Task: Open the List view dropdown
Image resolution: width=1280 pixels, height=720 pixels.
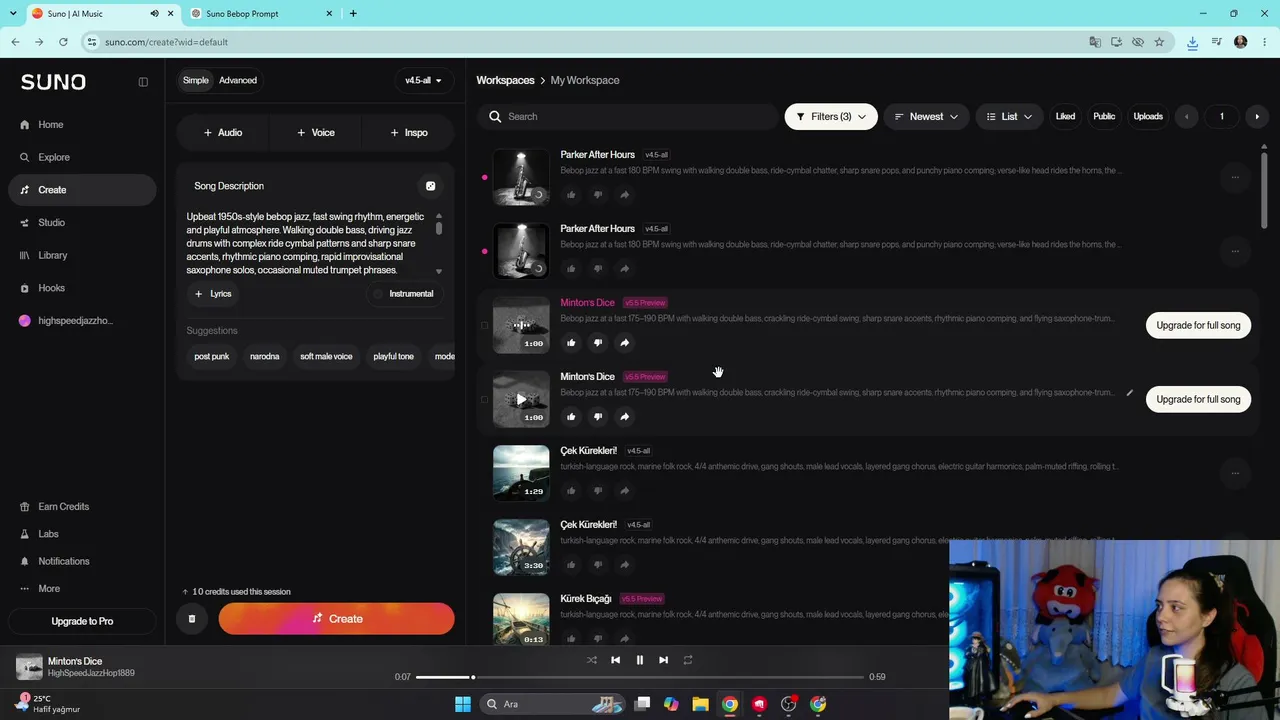Action: pos(1009,117)
